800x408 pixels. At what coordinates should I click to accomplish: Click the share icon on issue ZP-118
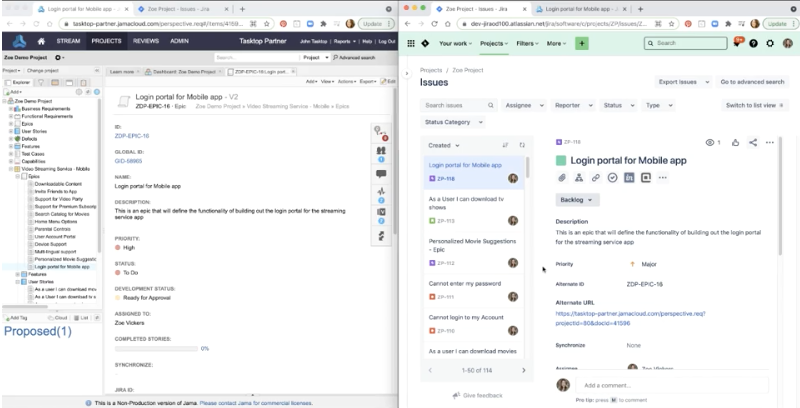(x=753, y=143)
